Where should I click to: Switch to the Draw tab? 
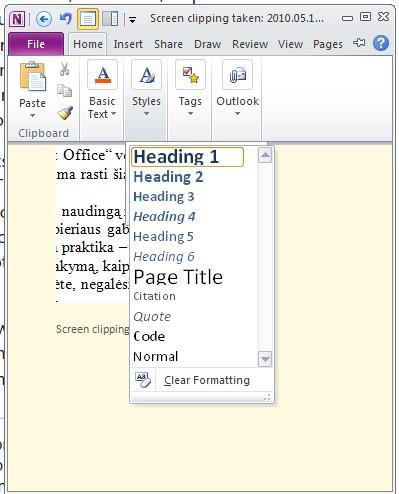207,44
